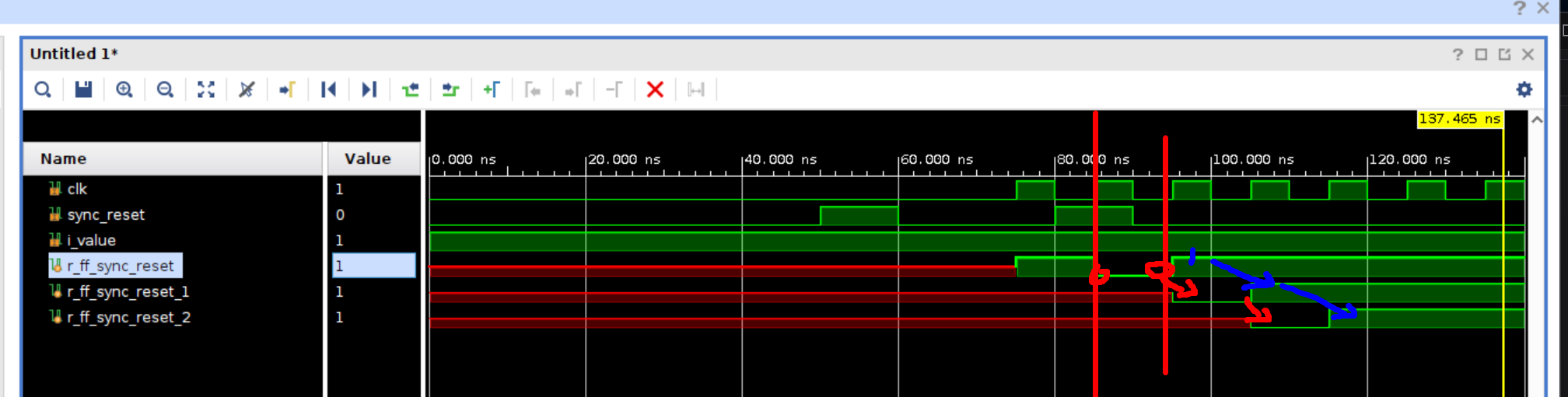Screen dimensions: 1568x397
Task: Add a new marker to the waveform
Action: (492, 90)
